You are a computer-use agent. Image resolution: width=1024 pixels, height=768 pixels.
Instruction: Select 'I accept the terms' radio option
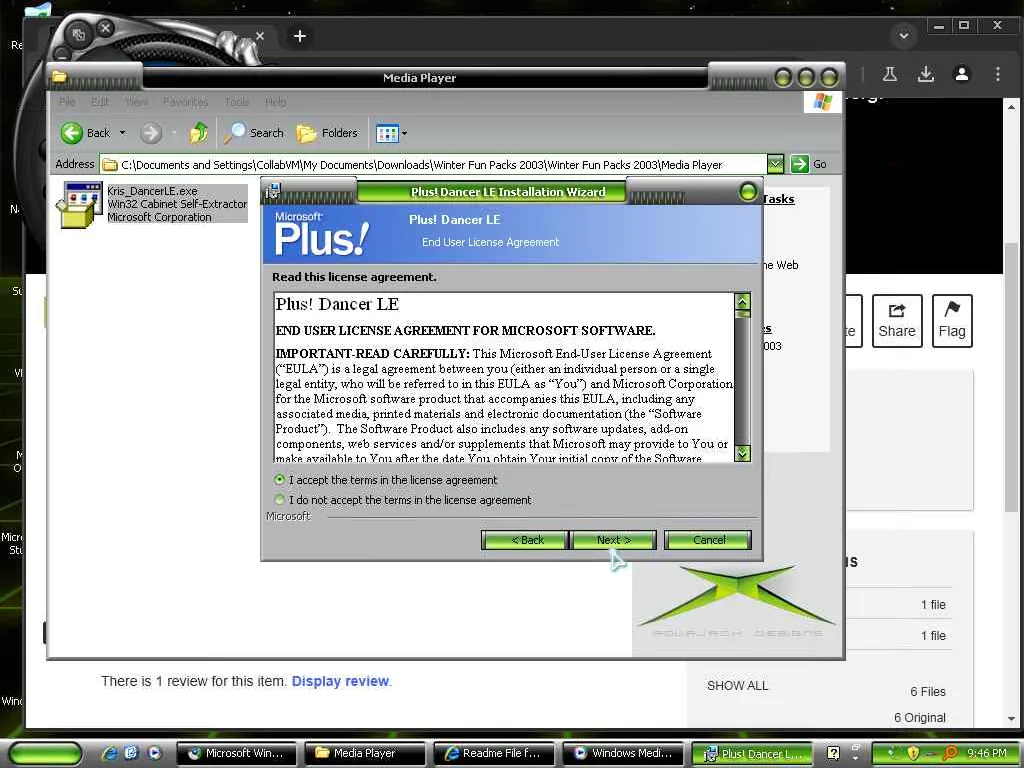(280, 480)
